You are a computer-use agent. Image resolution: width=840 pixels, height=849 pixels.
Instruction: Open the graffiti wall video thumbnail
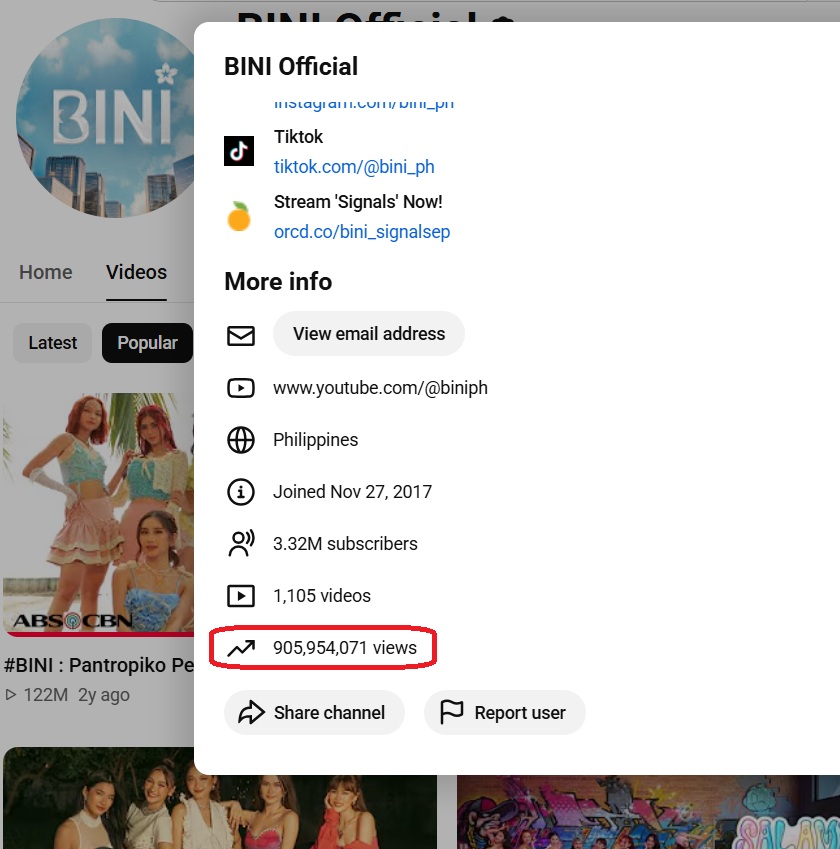click(648, 812)
